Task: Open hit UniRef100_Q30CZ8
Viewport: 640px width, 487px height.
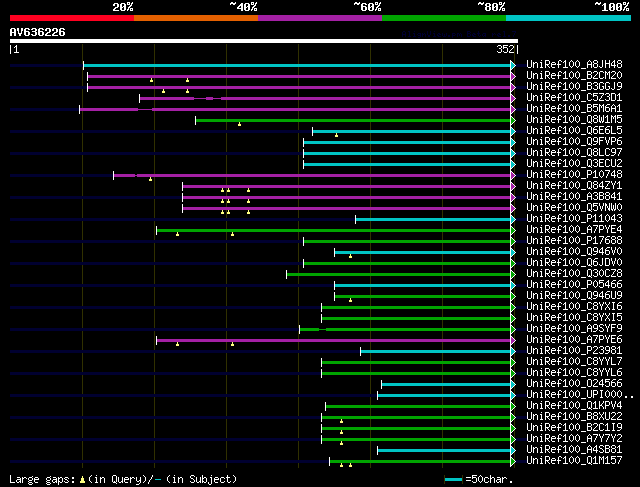Action: pos(574,274)
